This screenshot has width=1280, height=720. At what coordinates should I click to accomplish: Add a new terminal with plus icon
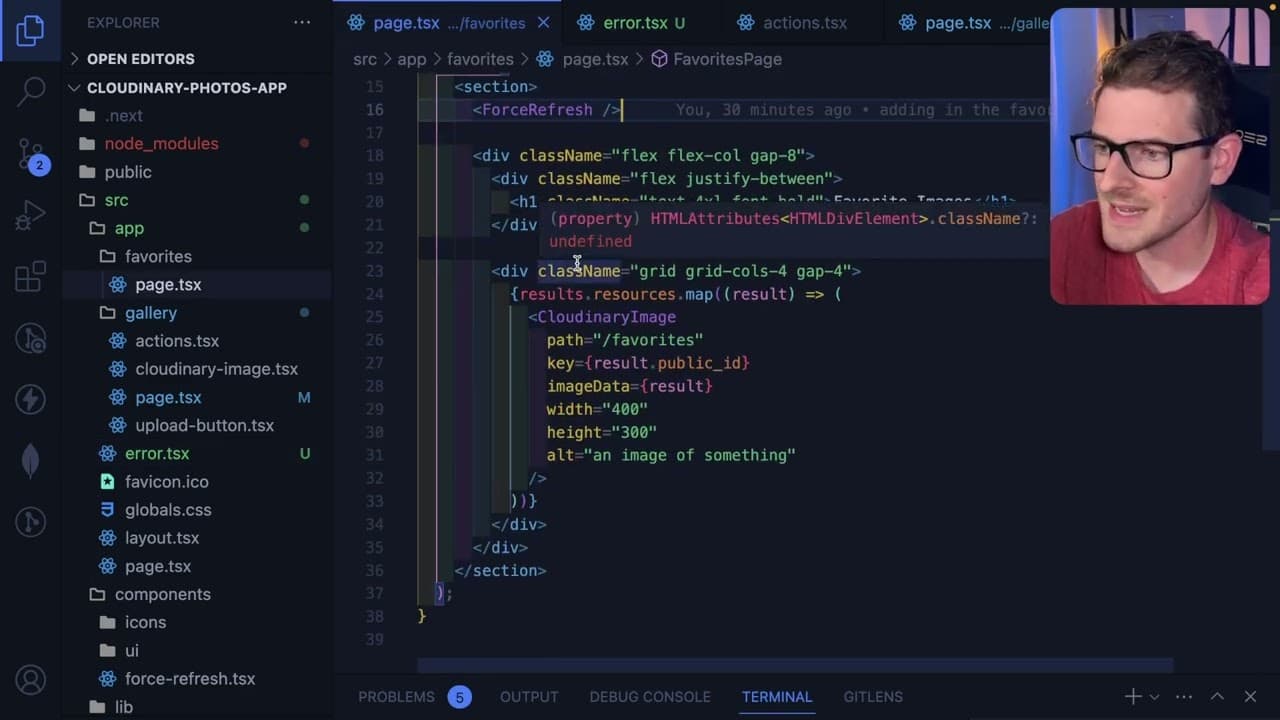pos(1133,696)
